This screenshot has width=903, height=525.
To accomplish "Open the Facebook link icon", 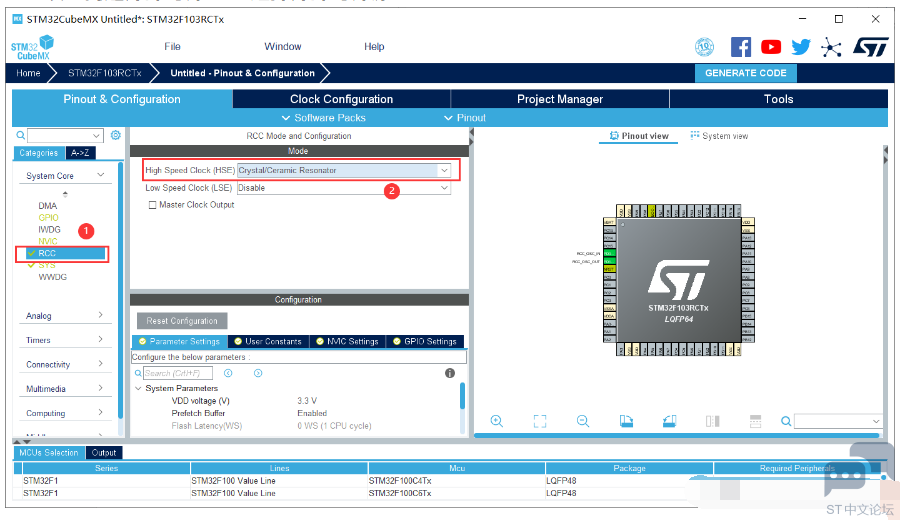I will (740, 47).
